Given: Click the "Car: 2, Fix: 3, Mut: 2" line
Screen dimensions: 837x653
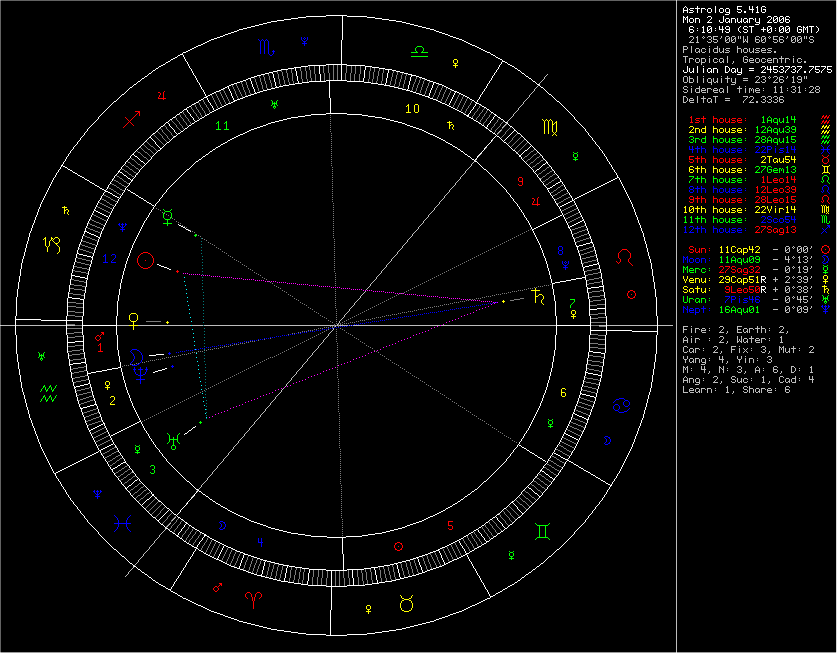Looking at the screenshot, I should tap(748, 350).
